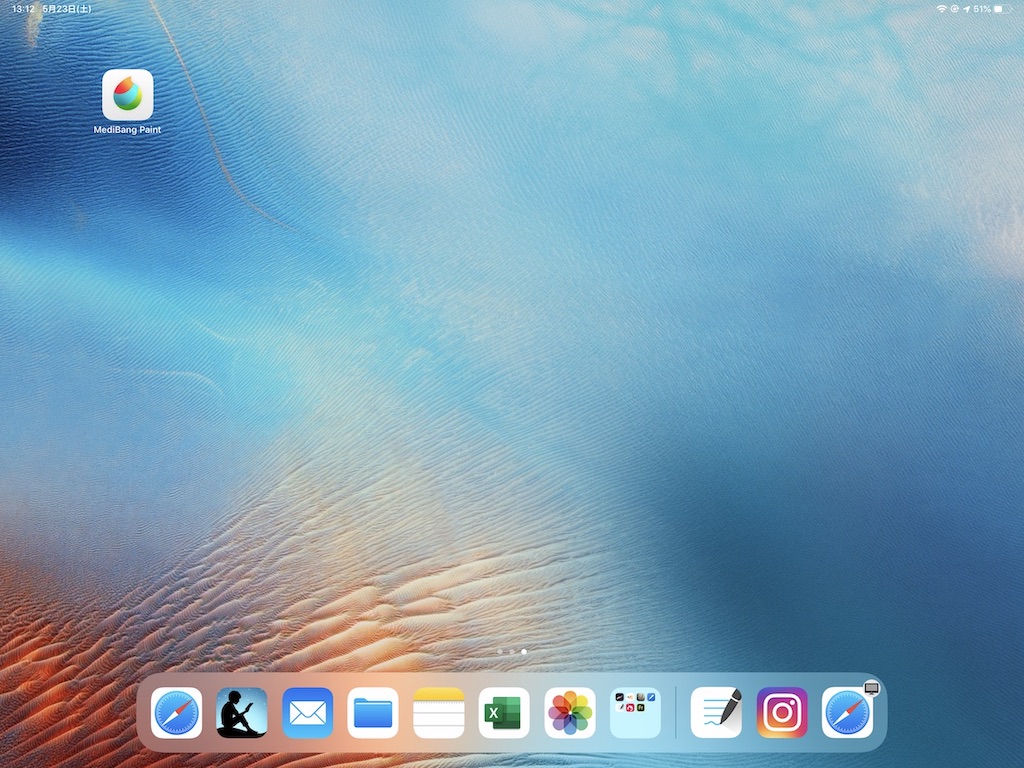Tap the location arrow status icon
This screenshot has height=768, width=1024.
pyautogui.click(x=966, y=8)
